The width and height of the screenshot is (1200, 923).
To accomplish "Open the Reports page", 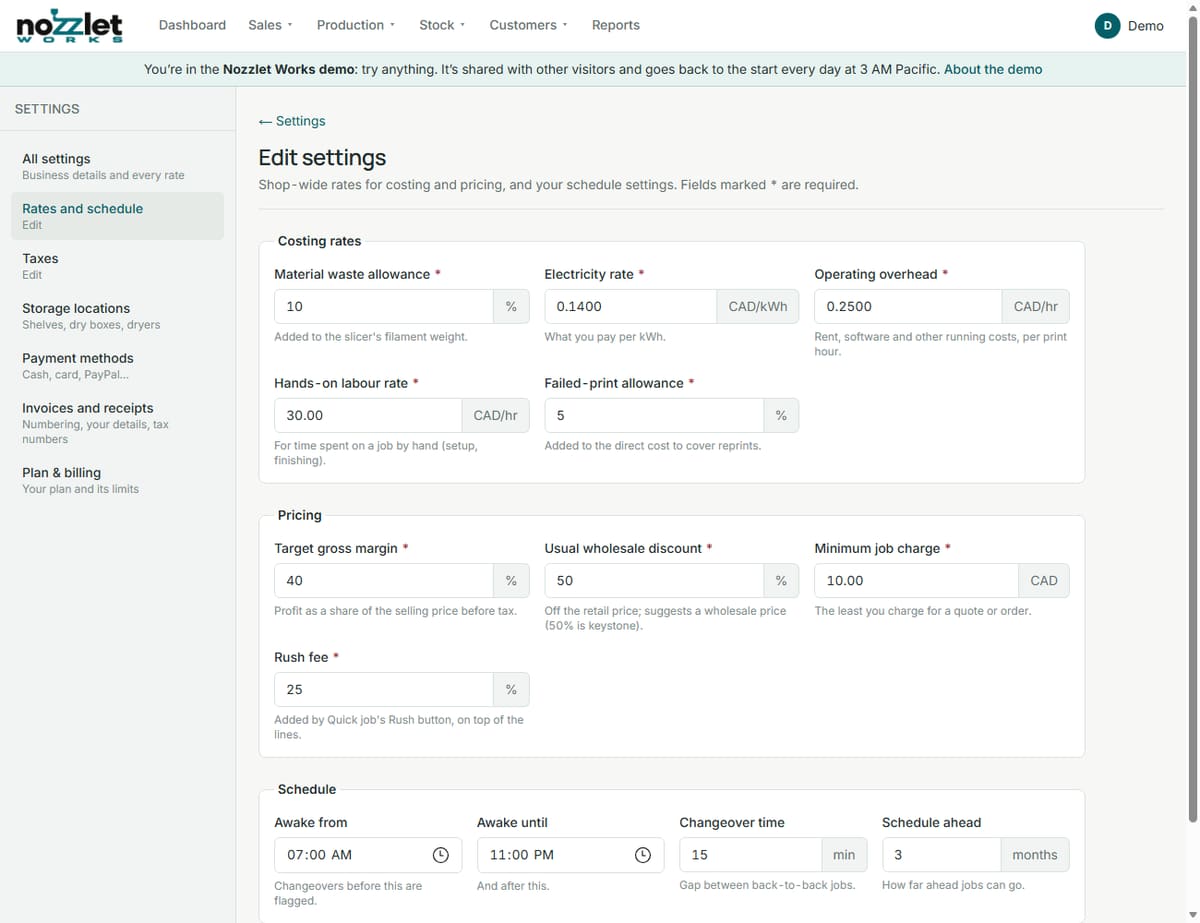I will click(616, 25).
